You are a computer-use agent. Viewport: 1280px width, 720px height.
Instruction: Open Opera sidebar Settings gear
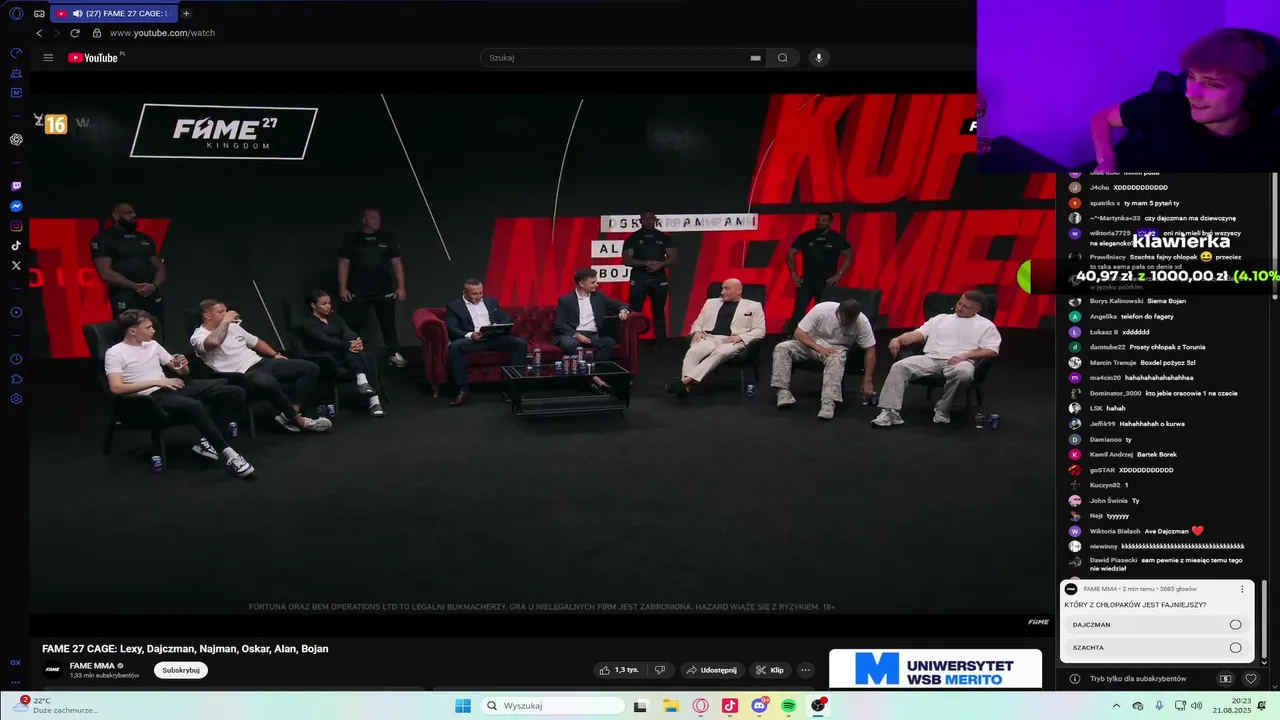tap(16, 399)
